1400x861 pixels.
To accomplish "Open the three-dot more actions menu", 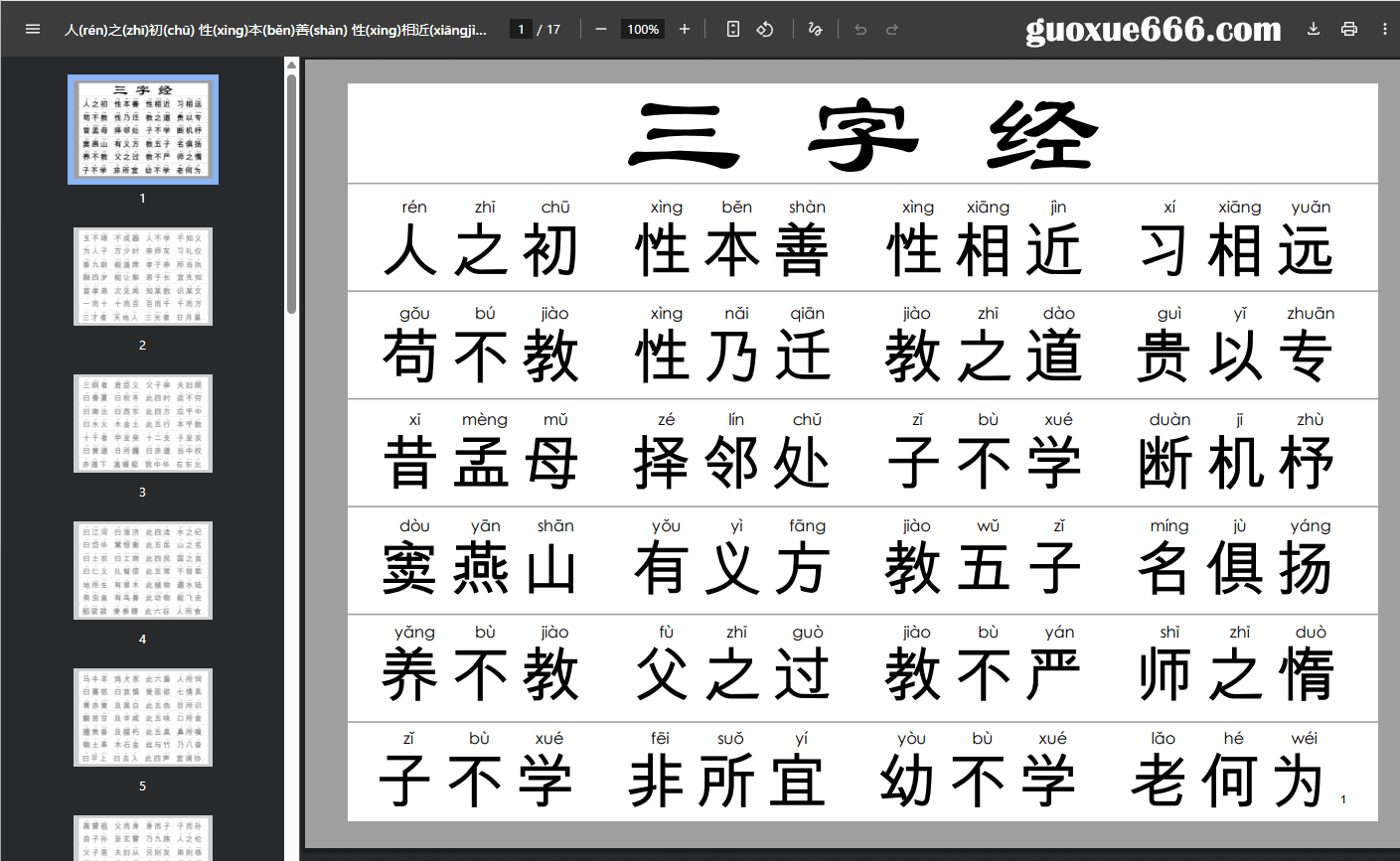I will pyautogui.click(x=1384, y=29).
